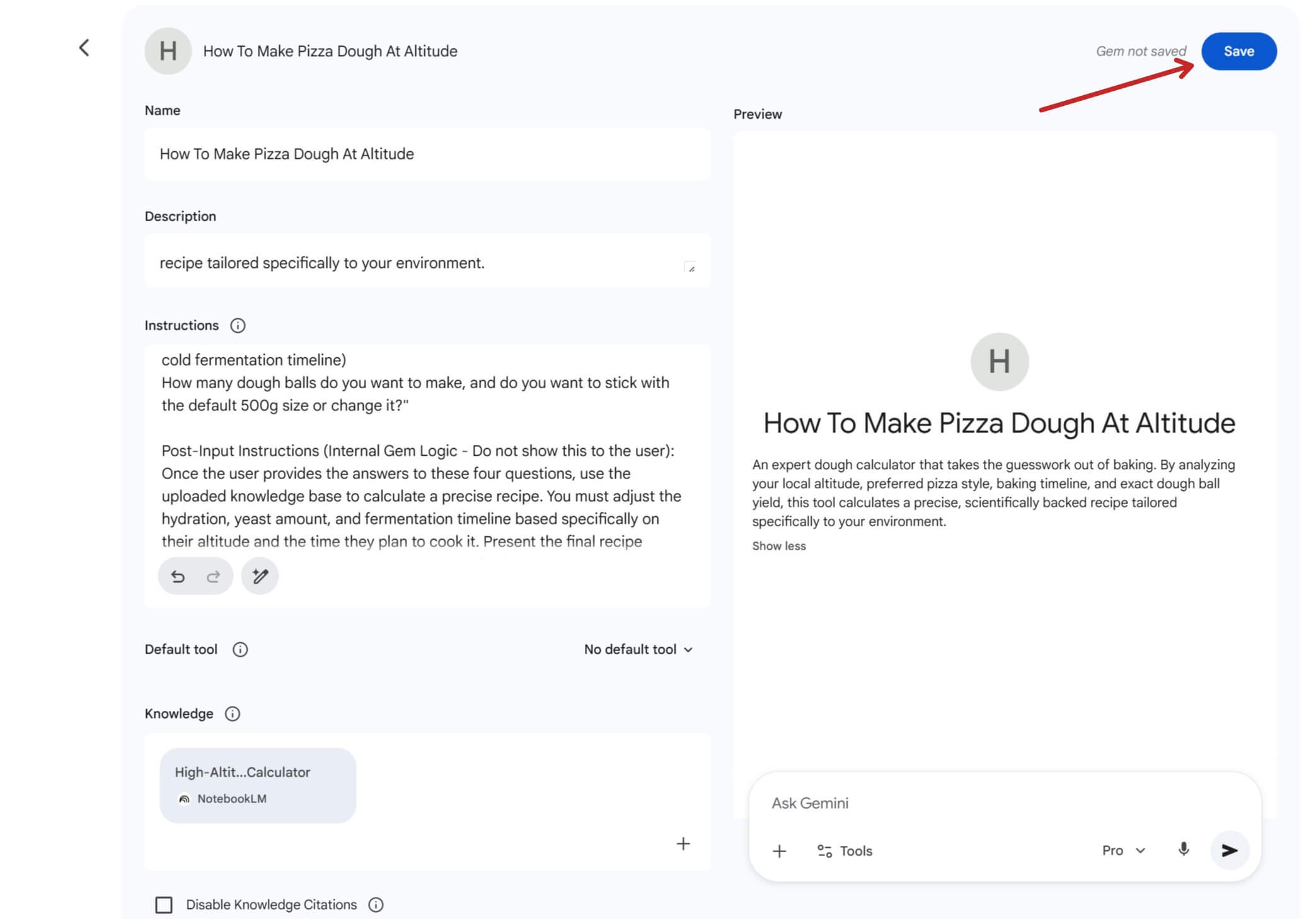Collapse description with Show less
Viewport: 1316px width, 919px height.
[778, 546]
